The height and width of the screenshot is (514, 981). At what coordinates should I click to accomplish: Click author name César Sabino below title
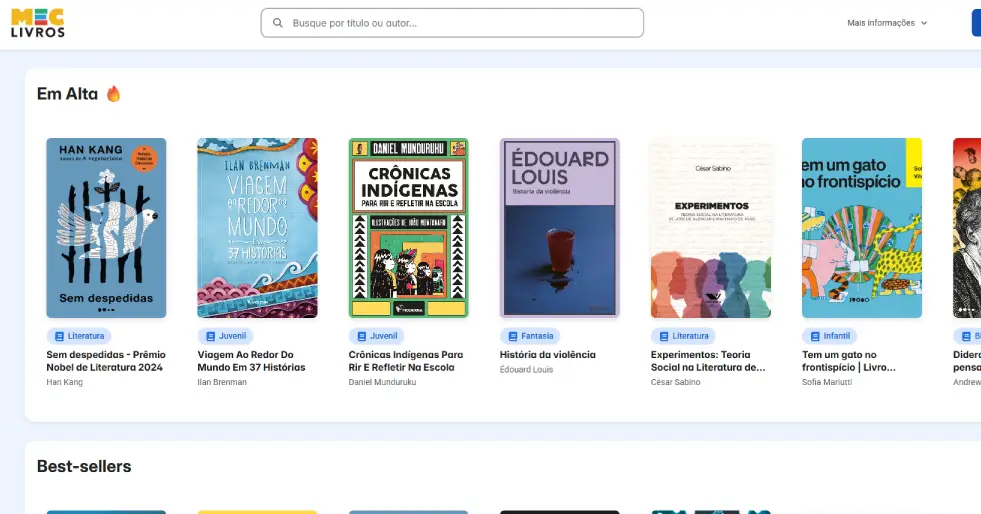676,382
